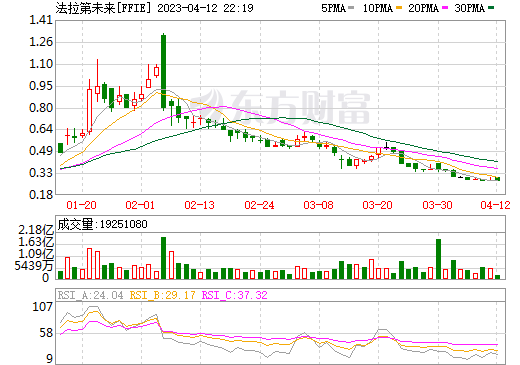Click the 58 RSI axis label
The width and height of the screenshot is (520, 365).
pyautogui.click(x=46, y=333)
